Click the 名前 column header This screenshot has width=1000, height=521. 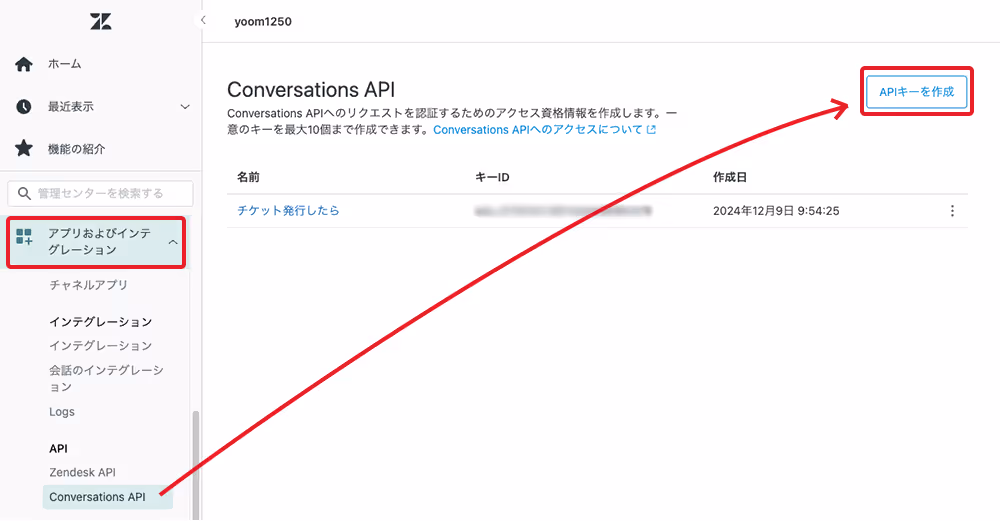pos(248,177)
